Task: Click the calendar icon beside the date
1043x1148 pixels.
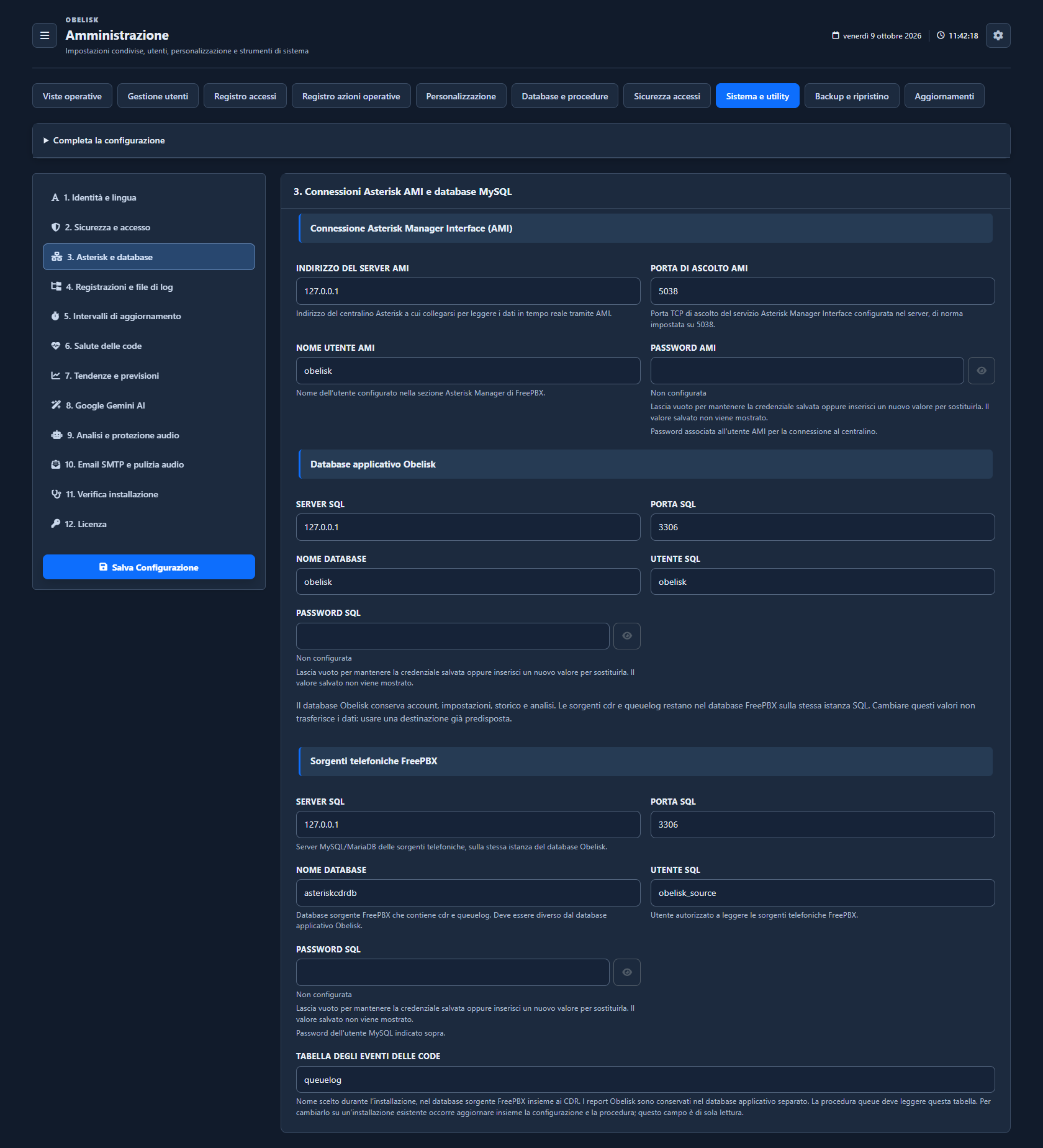Action: 836,35
